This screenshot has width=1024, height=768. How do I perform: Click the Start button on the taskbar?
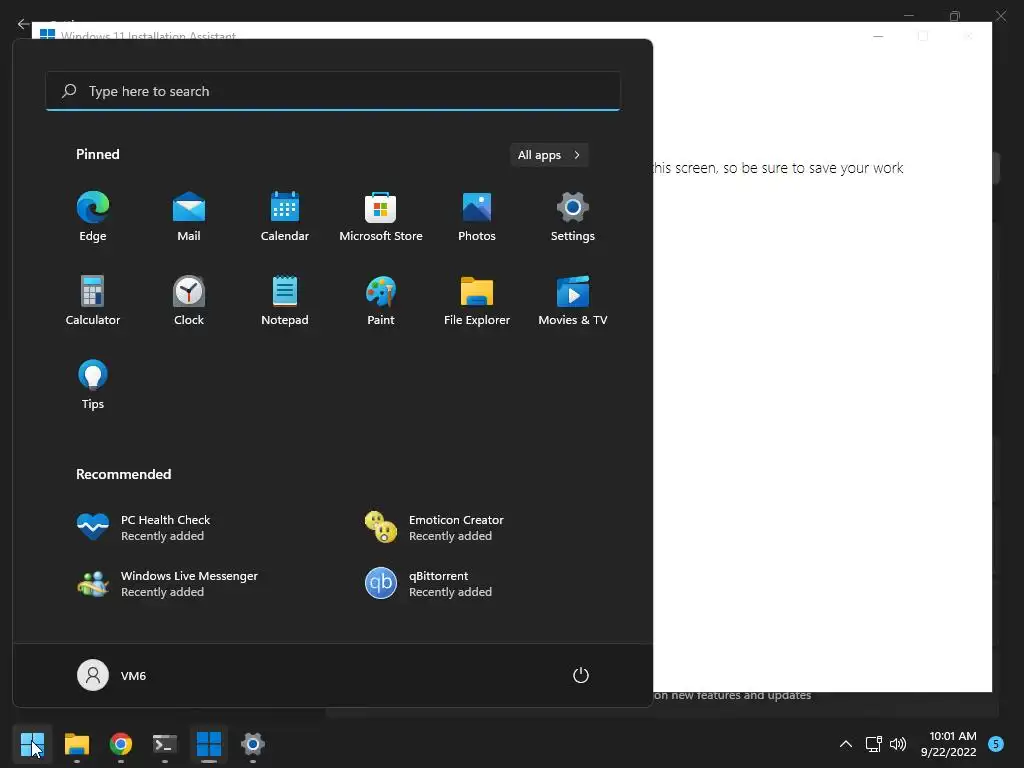click(x=32, y=744)
